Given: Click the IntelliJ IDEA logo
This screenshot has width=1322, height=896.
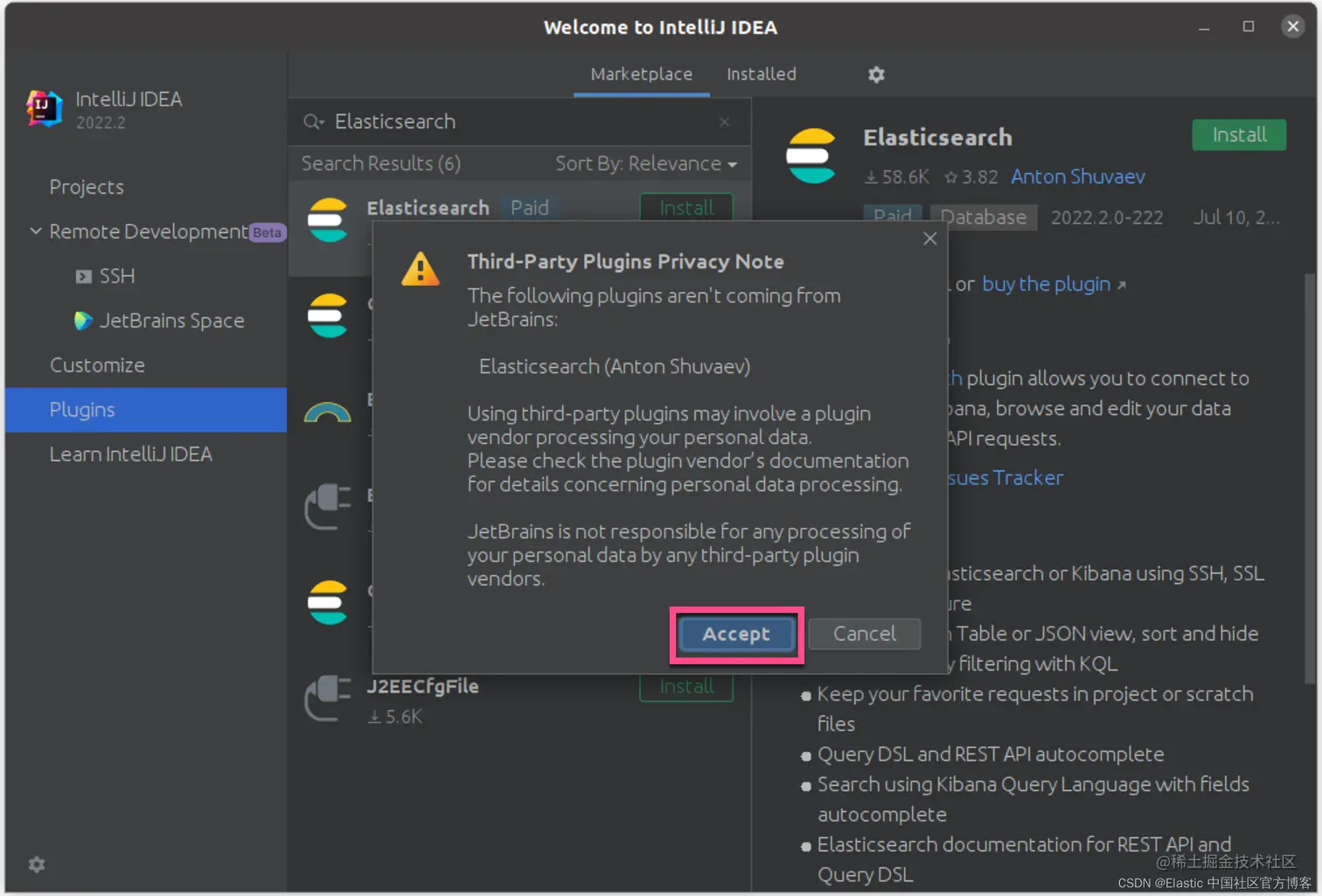Looking at the screenshot, I should (x=43, y=108).
